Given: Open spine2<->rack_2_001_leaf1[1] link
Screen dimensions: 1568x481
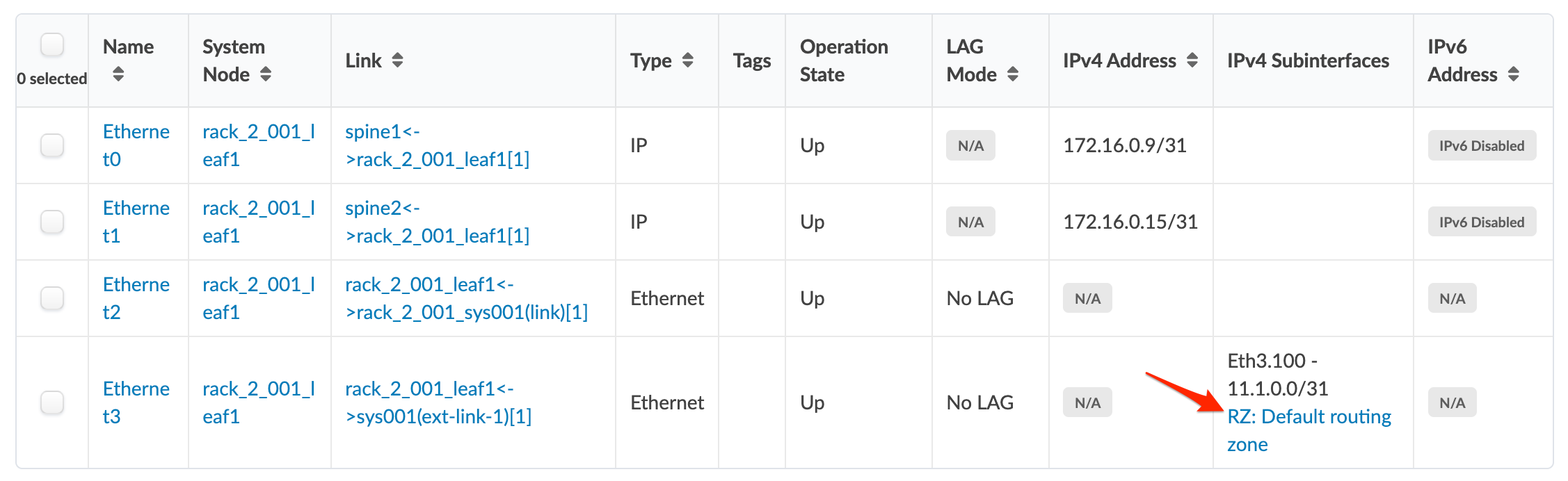Looking at the screenshot, I should point(437,222).
